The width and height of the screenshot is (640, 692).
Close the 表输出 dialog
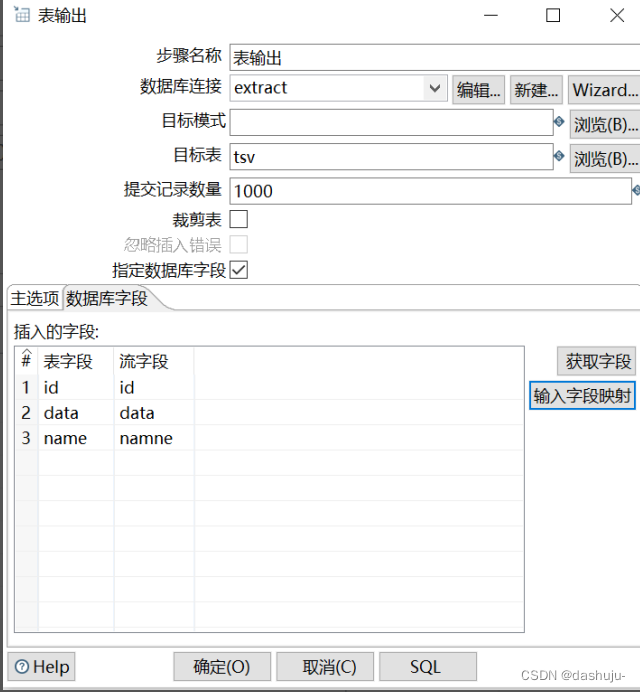617,15
